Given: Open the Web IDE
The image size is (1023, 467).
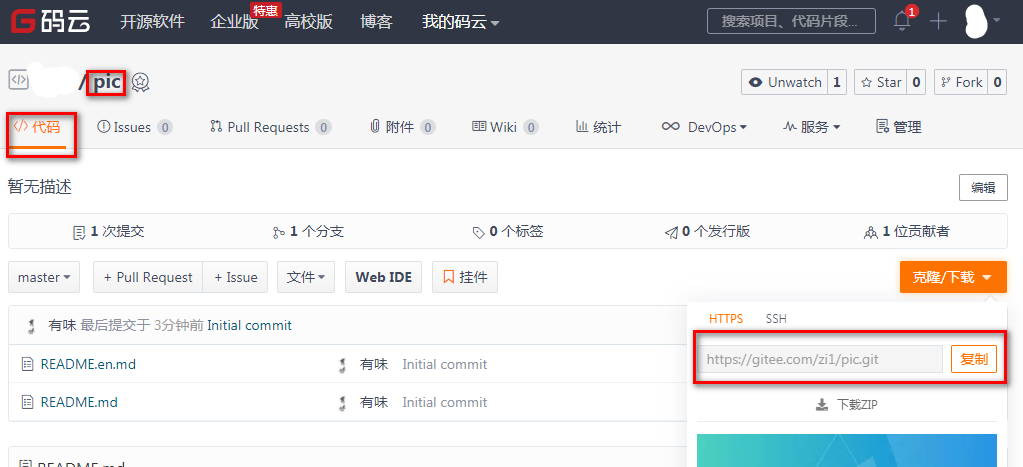Looking at the screenshot, I should click(384, 277).
